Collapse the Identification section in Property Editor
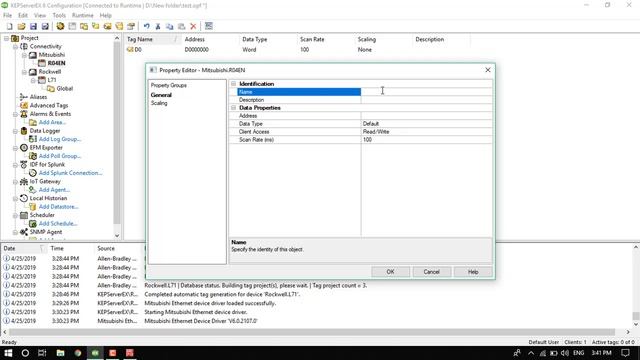The height and width of the screenshot is (360, 640). pos(233,84)
